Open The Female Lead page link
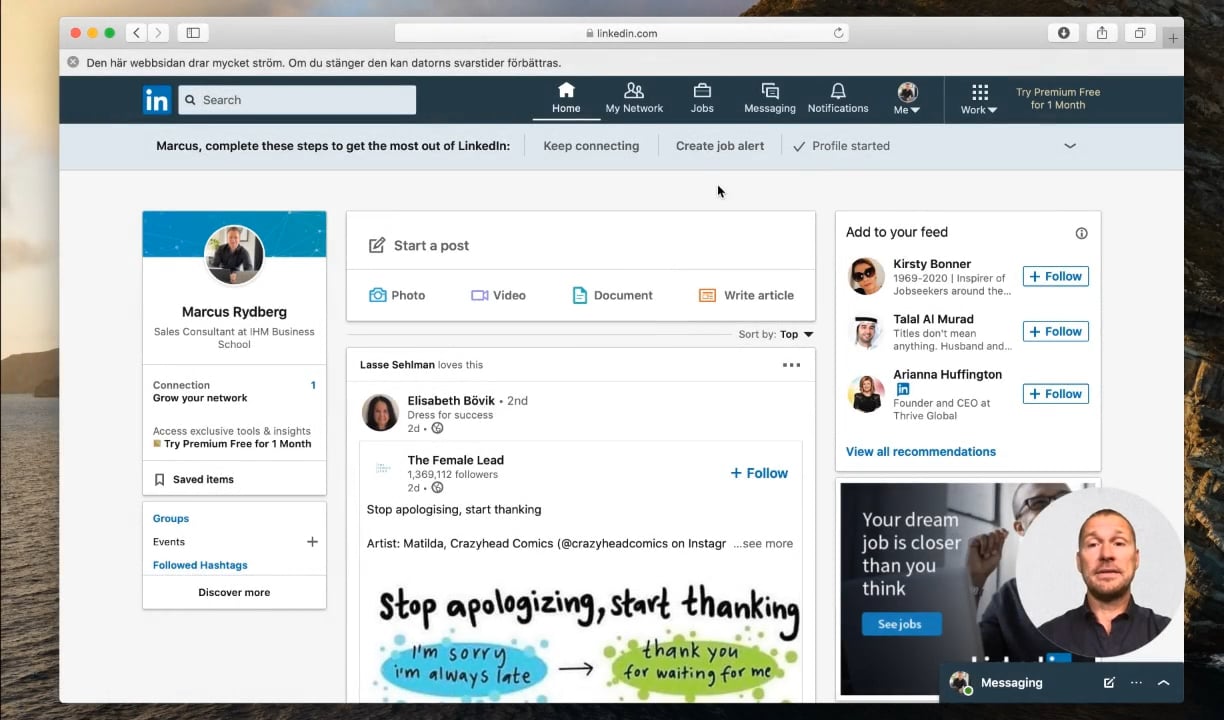Image resolution: width=1224 pixels, height=720 pixels. tap(456, 460)
